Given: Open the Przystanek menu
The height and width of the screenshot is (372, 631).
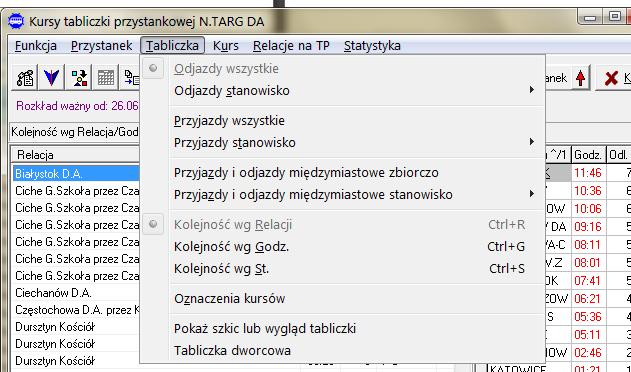Looking at the screenshot, I should [101, 45].
